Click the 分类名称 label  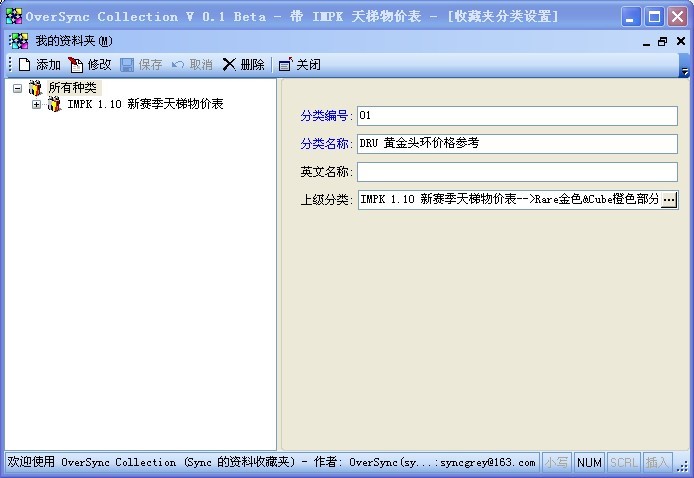[x=326, y=144]
